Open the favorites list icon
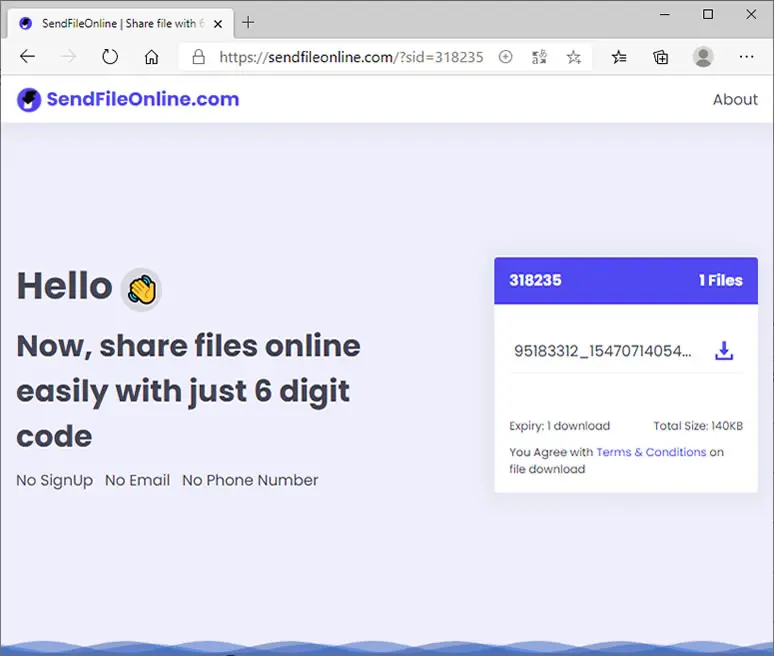This screenshot has height=656, width=775. [619, 57]
